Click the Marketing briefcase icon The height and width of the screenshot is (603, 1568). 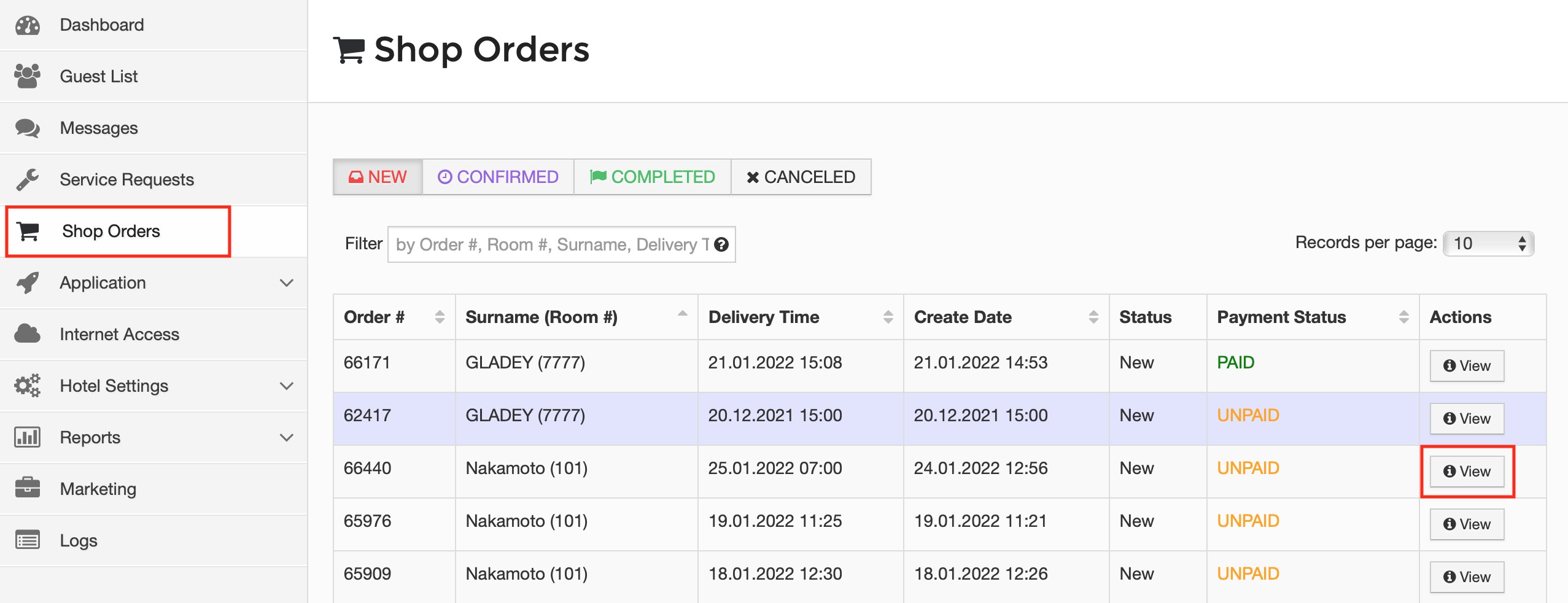click(28, 488)
